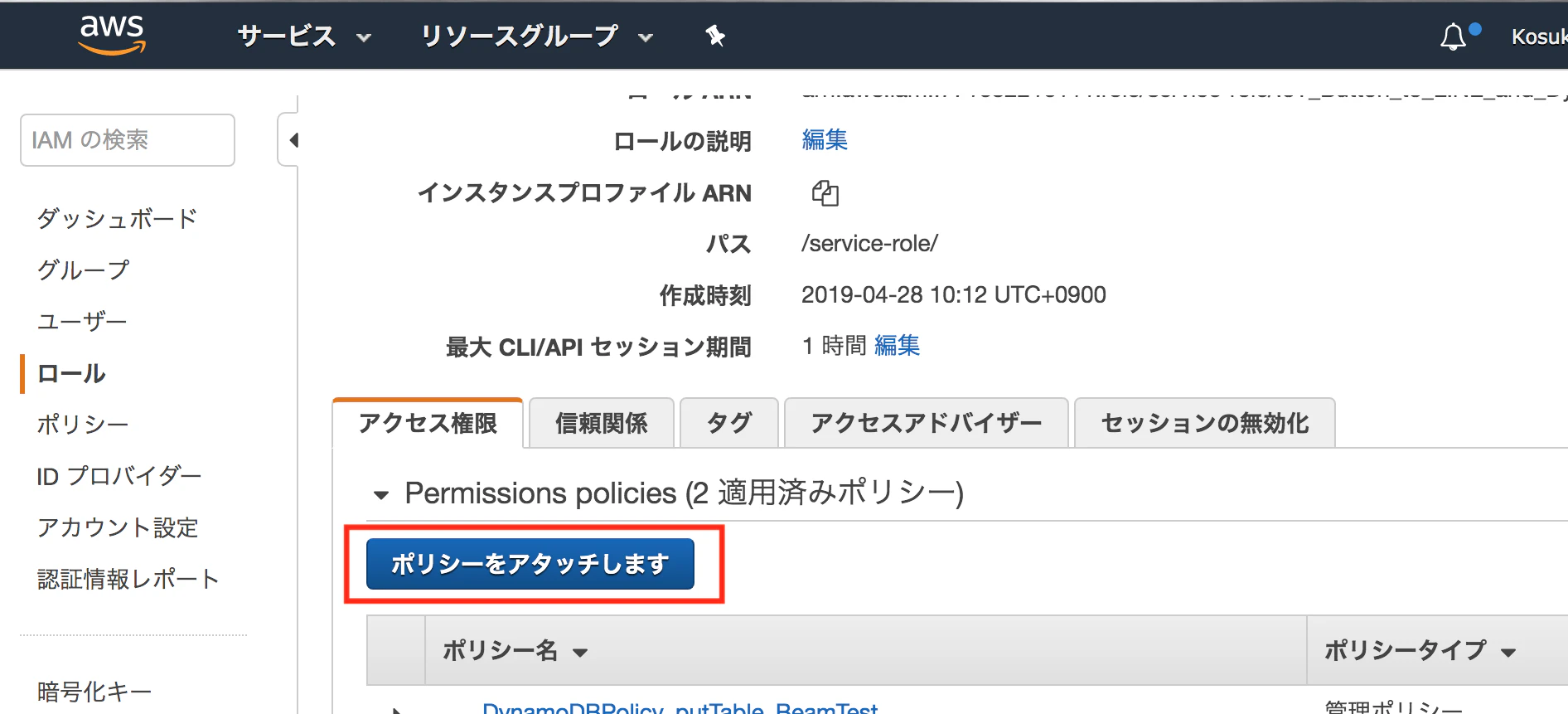The height and width of the screenshot is (714, 1568).
Task: Click the pin shortcut icon in header
Action: click(x=715, y=36)
